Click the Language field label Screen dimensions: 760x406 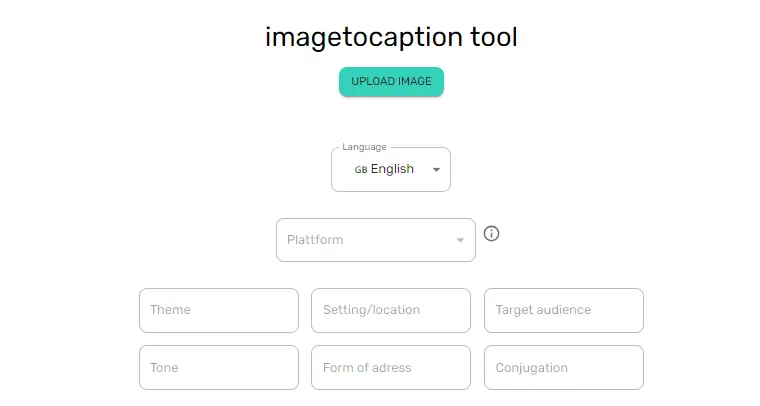tap(364, 147)
